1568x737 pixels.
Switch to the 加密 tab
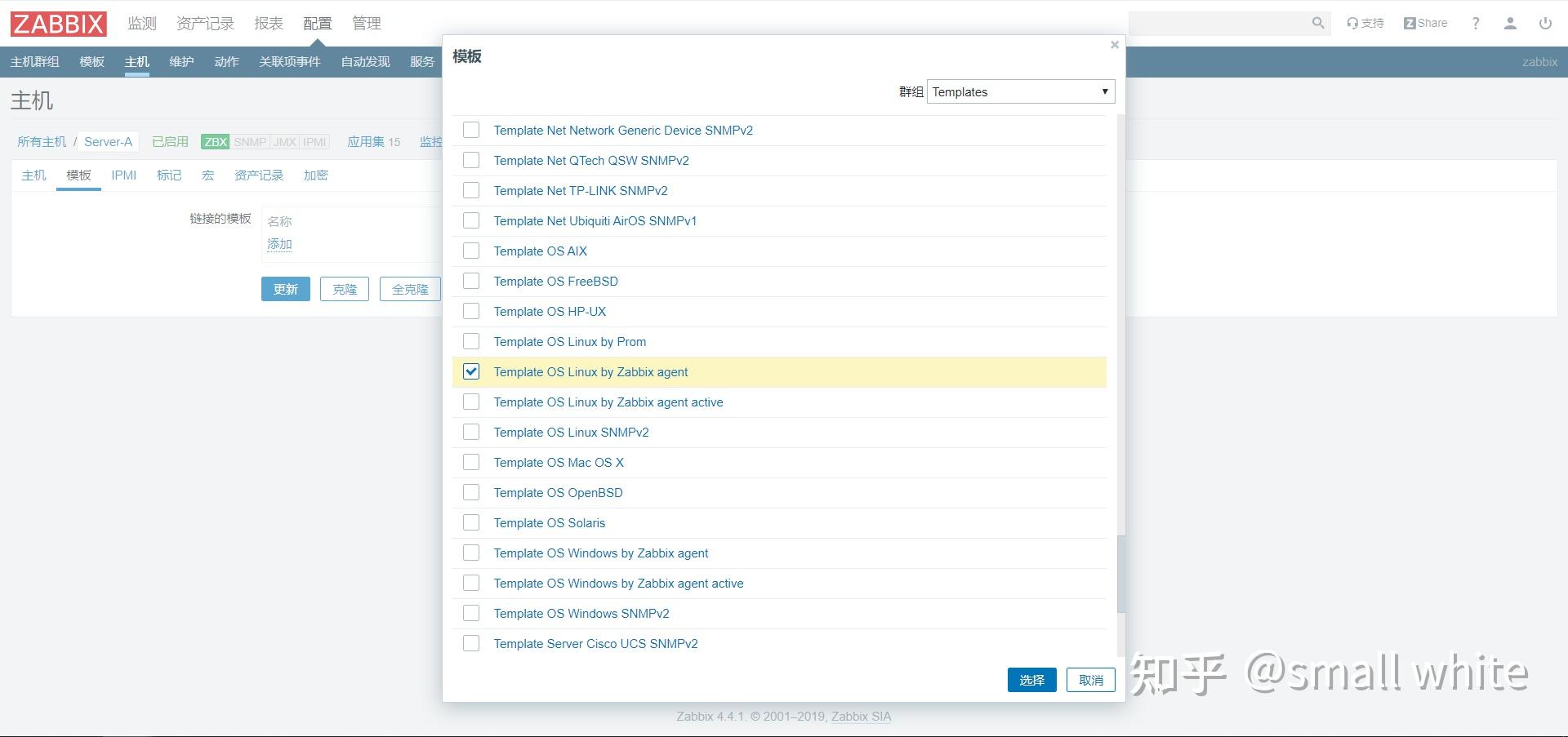click(316, 175)
